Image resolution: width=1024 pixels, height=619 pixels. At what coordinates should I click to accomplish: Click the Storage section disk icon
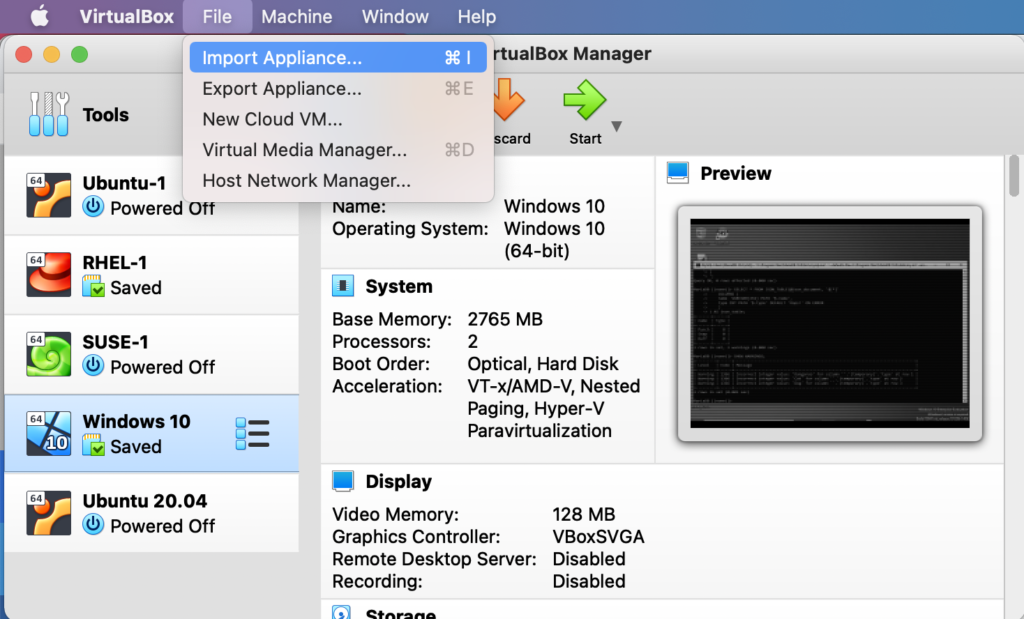[342, 612]
